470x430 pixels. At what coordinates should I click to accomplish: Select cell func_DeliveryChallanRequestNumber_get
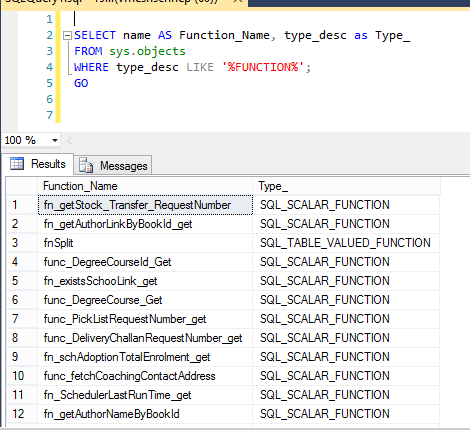tap(145, 338)
